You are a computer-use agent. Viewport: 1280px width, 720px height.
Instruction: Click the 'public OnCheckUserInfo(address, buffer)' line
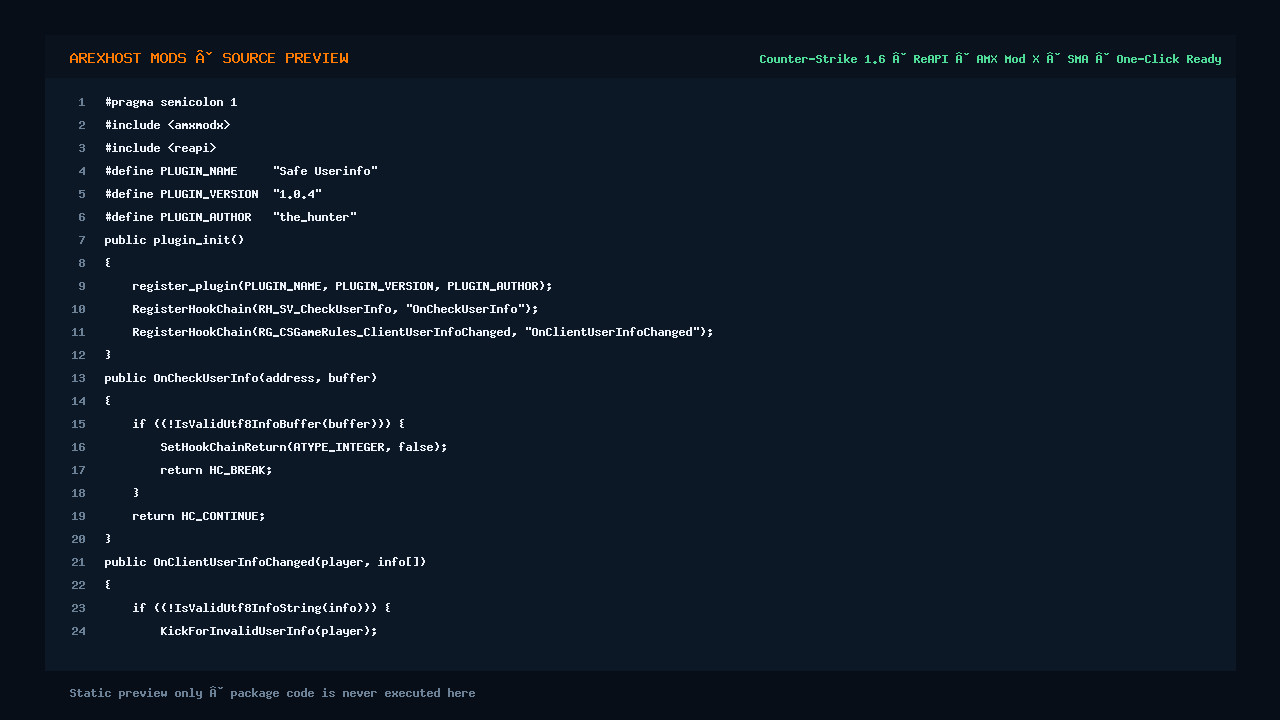coord(241,378)
